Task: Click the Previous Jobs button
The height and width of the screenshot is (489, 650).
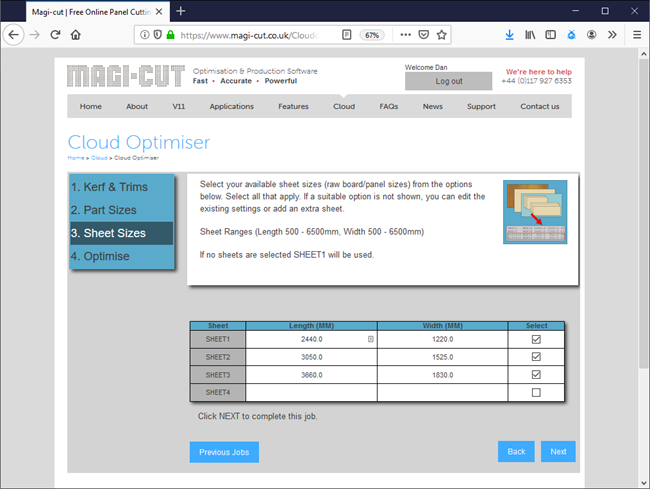Action: pyautogui.click(x=224, y=452)
